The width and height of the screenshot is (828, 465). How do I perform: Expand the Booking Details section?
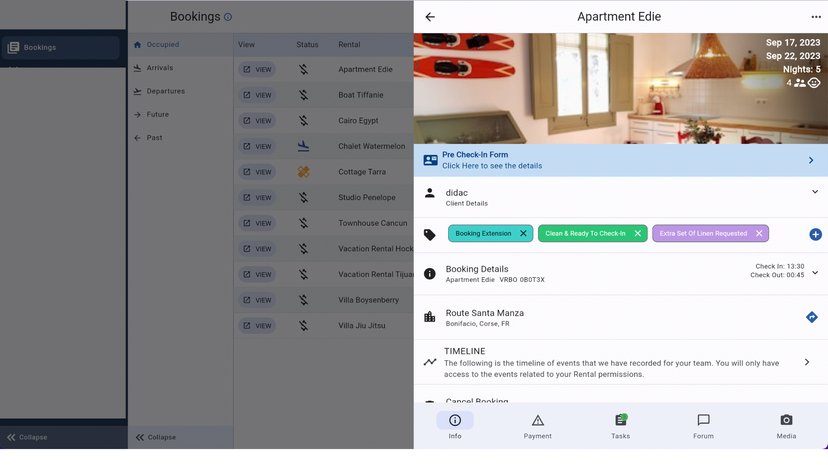pos(814,273)
